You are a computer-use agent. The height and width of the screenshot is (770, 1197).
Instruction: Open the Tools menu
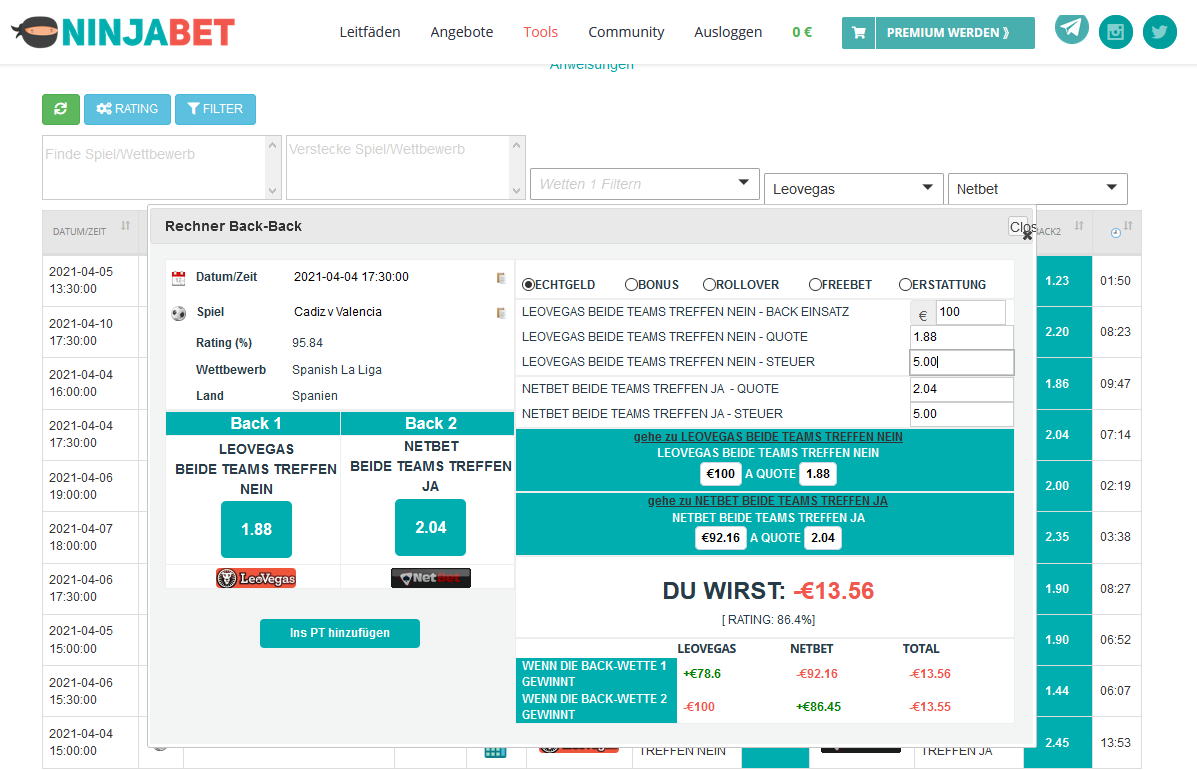point(540,32)
